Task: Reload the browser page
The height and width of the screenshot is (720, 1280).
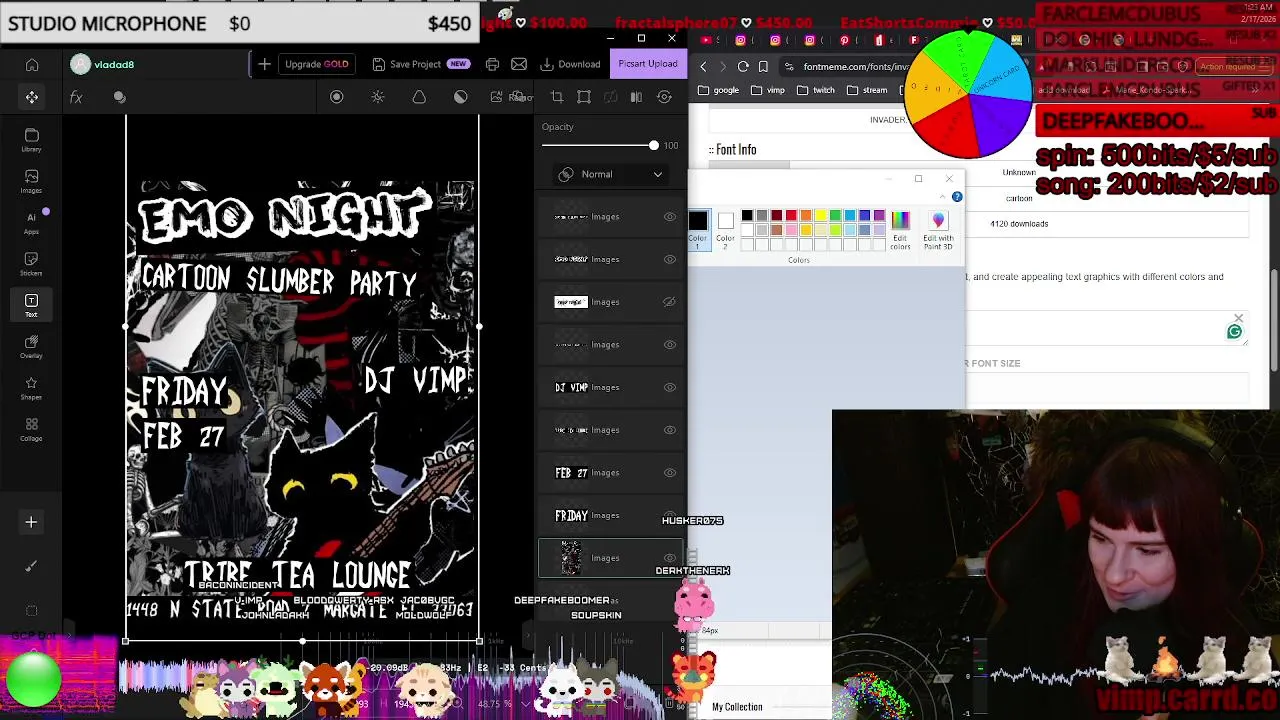Action: click(x=743, y=66)
